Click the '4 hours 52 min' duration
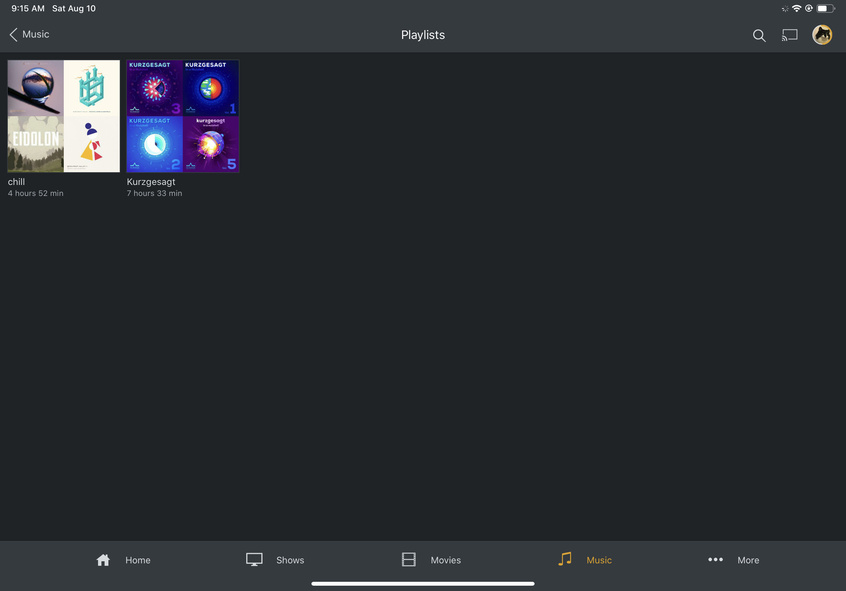 [x=36, y=193]
